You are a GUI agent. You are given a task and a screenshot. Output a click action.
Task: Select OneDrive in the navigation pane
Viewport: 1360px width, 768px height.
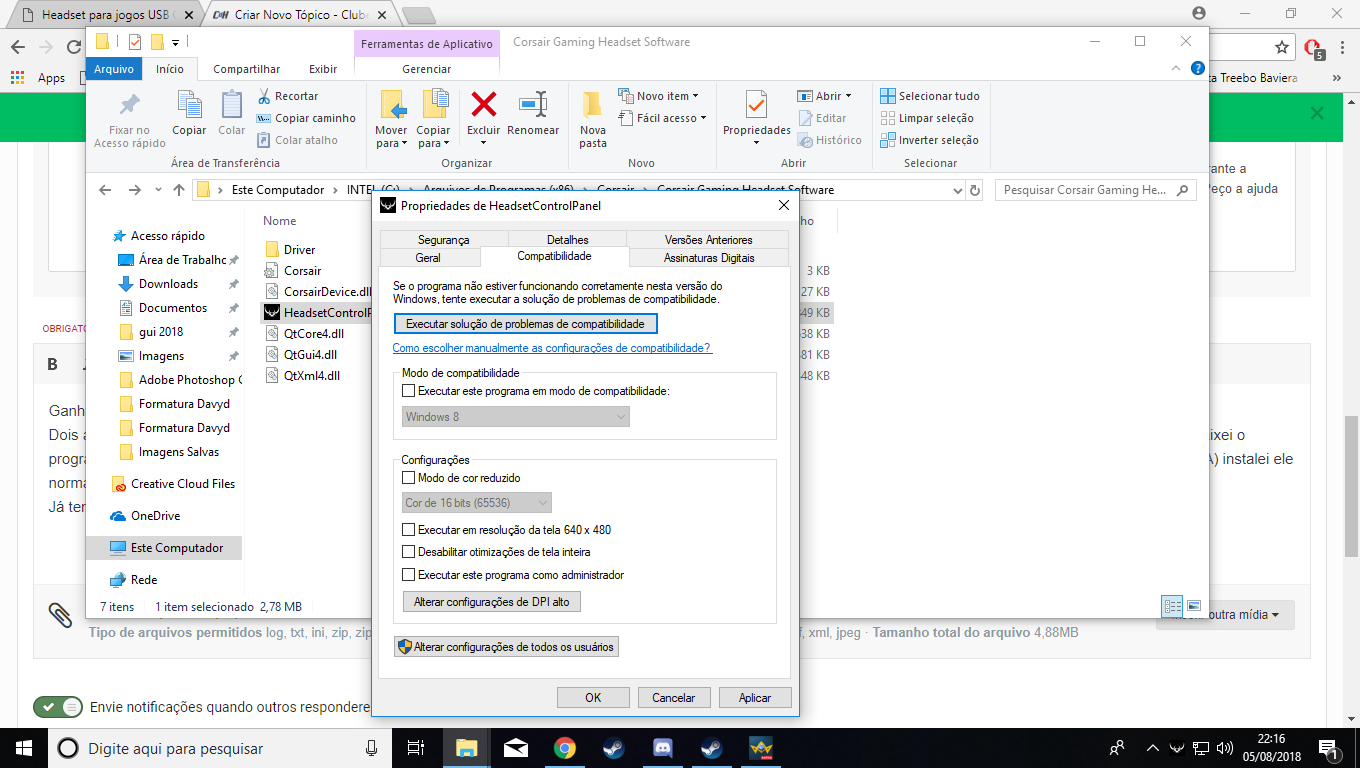click(156, 516)
